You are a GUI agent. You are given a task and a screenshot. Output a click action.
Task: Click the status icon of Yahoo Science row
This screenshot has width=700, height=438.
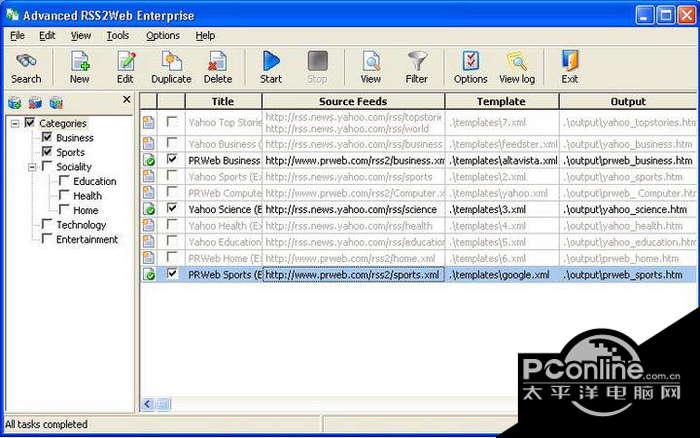coord(149,209)
